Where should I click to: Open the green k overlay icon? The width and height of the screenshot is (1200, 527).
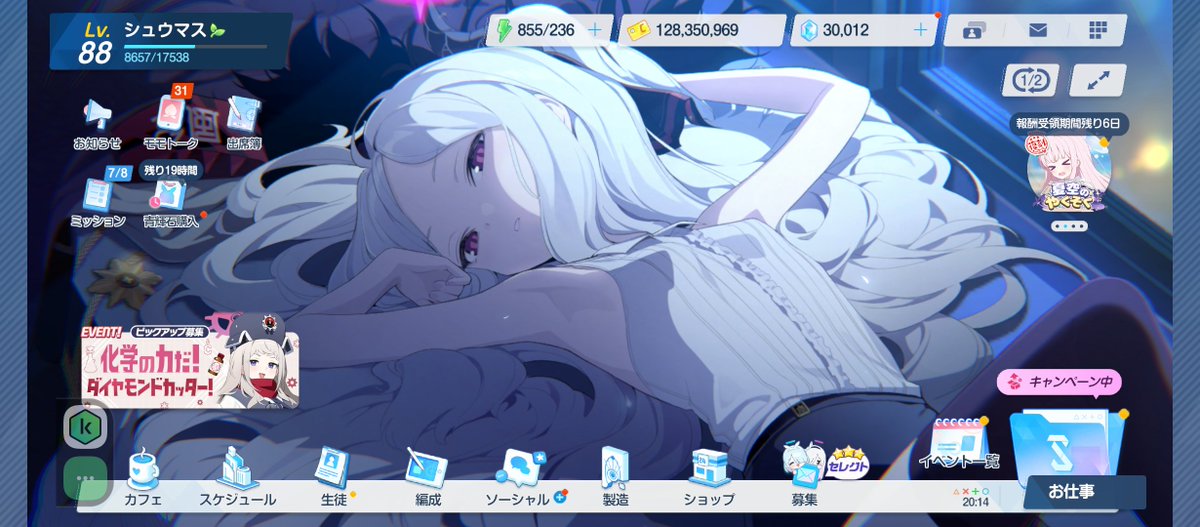86,428
